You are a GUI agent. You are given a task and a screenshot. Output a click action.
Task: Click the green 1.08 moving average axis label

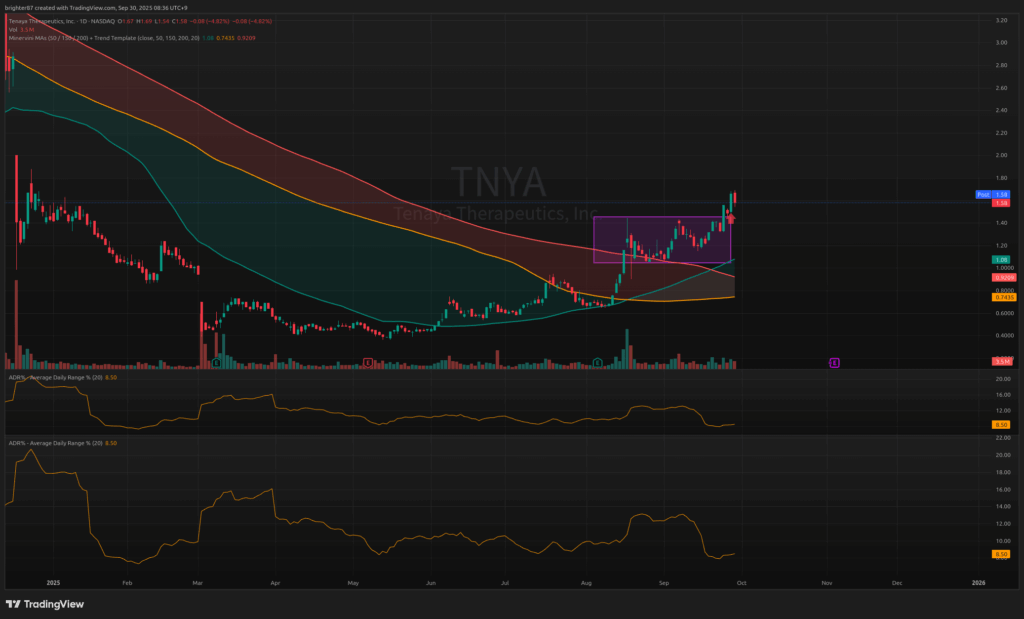1000,260
